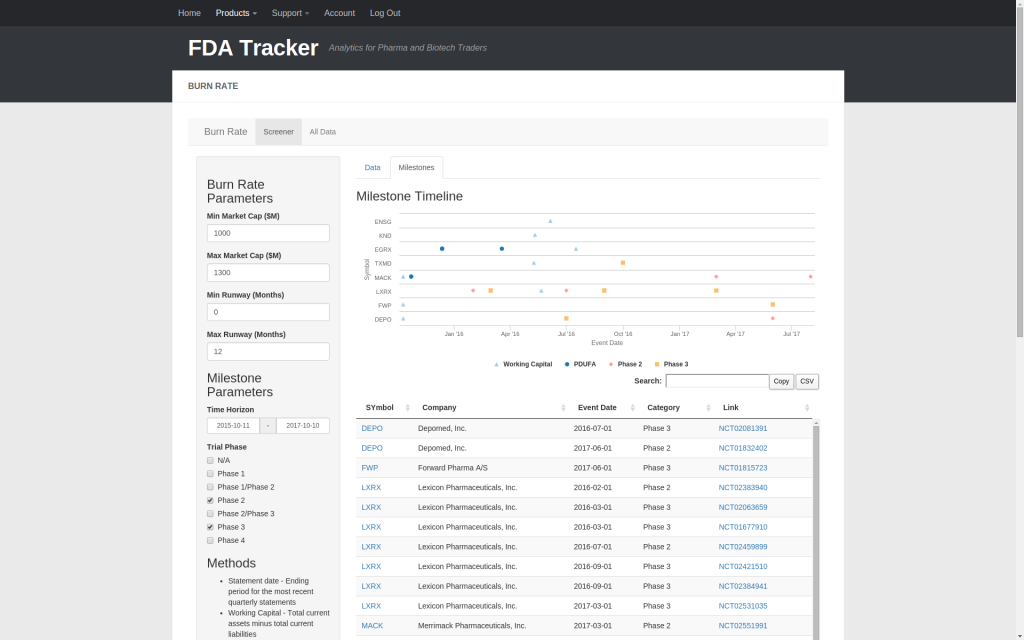The height and width of the screenshot is (640, 1024).
Task: Enable the Phase 1/Phase 2 checkbox
Action: click(210, 487)
